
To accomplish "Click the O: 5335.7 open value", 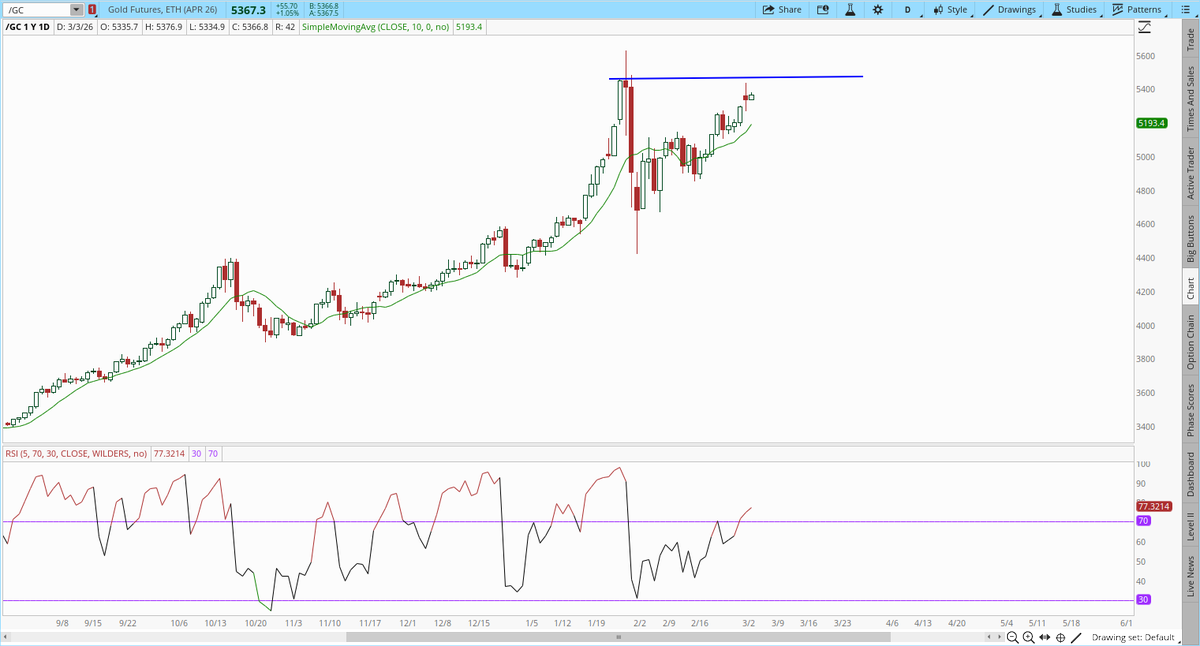I will tap(120, 28).
